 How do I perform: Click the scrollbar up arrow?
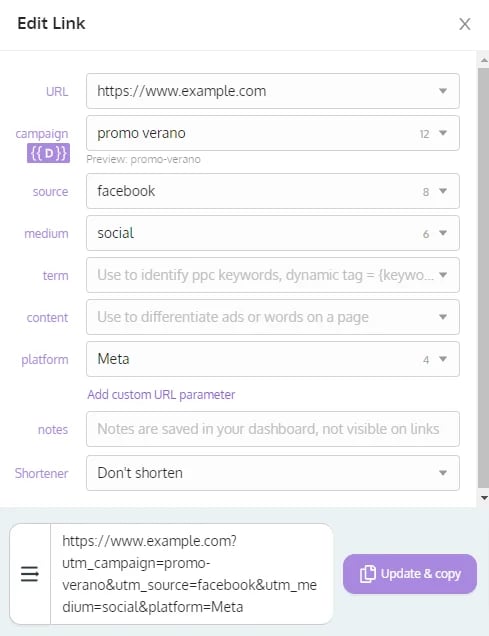coord(483,60)
